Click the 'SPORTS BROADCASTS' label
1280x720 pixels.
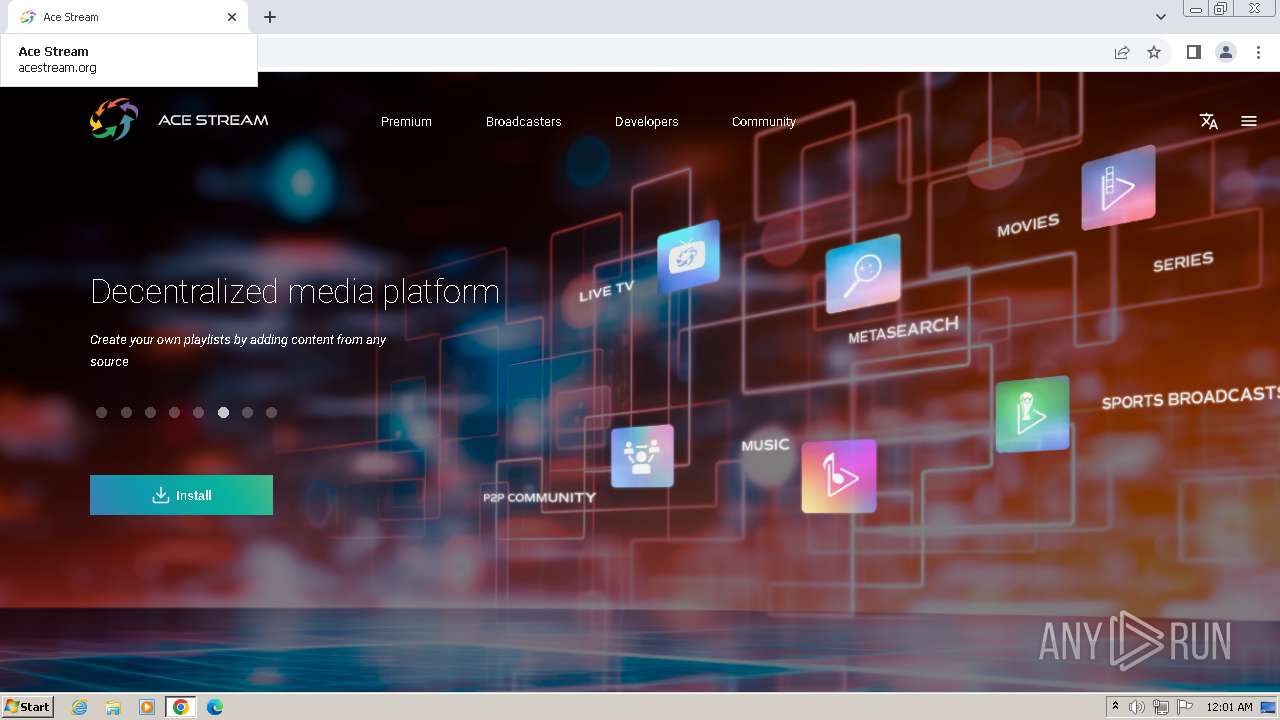[x=1190, y=397]
